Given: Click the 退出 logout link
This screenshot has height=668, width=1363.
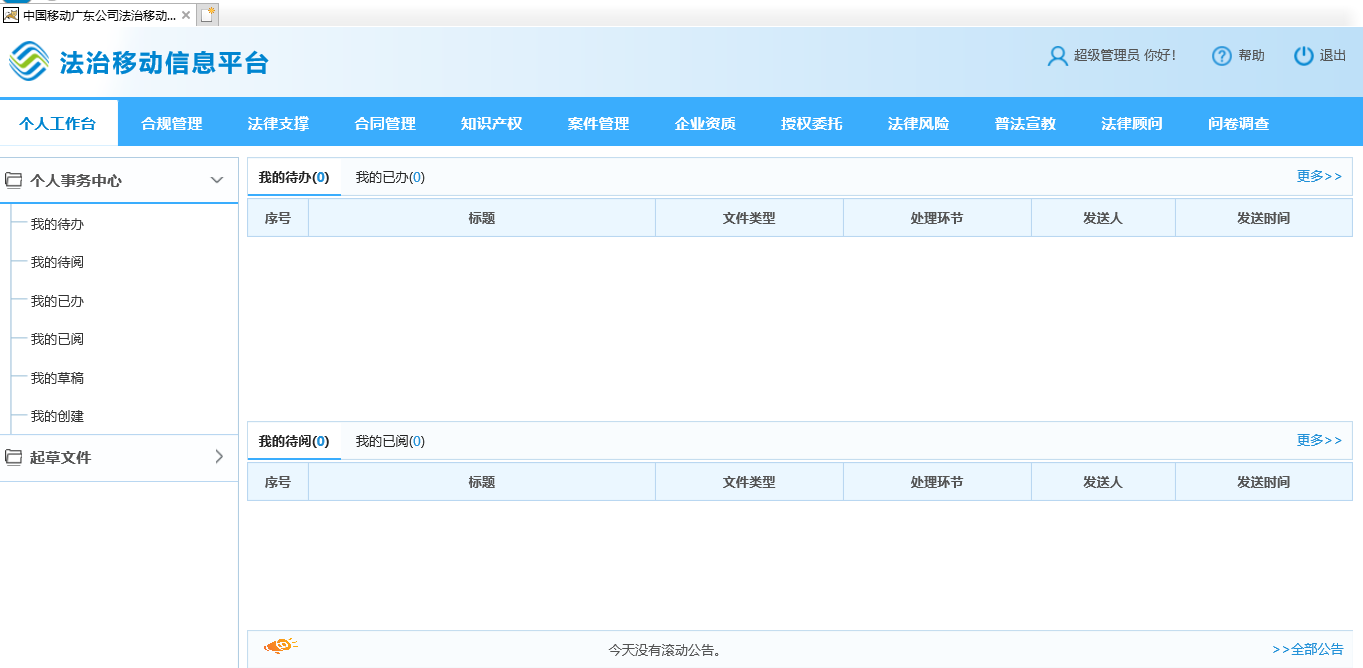Looking at the screenshot, I should [x=1333, y=56].
